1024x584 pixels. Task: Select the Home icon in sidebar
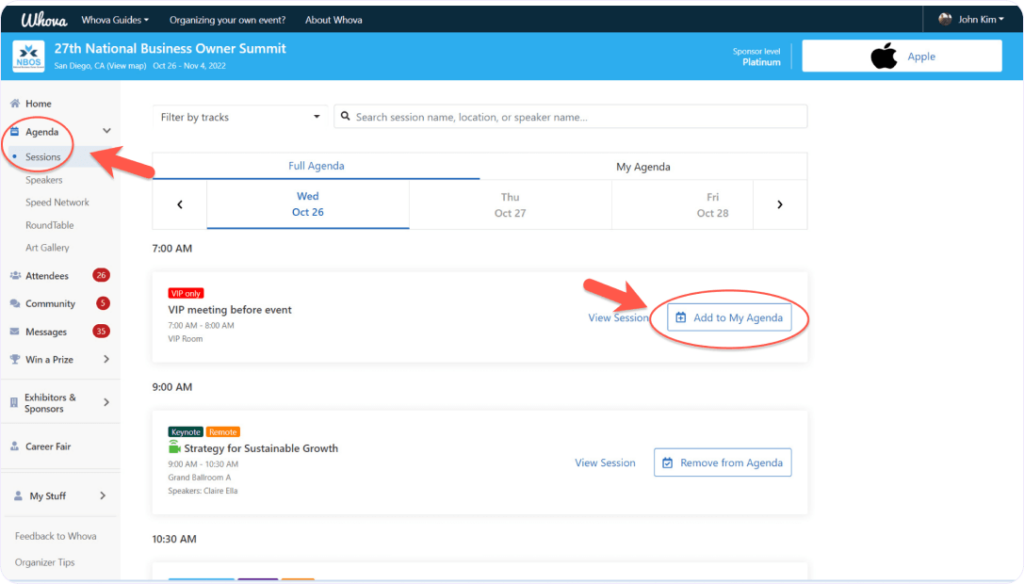pyautogui.click(x=16, y=102)
